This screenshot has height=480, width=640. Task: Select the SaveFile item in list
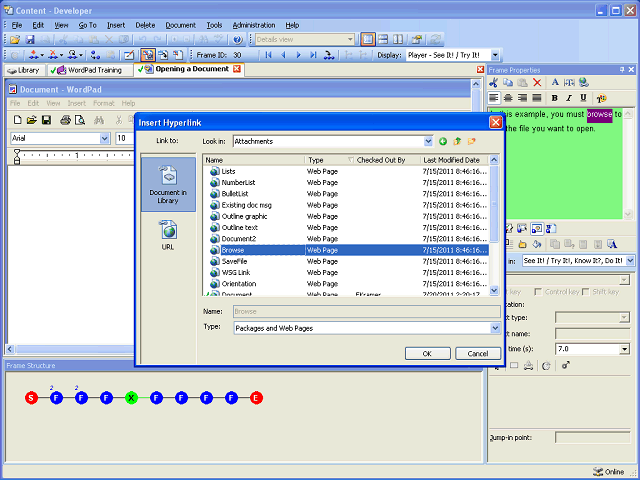(x=235, y=261)
